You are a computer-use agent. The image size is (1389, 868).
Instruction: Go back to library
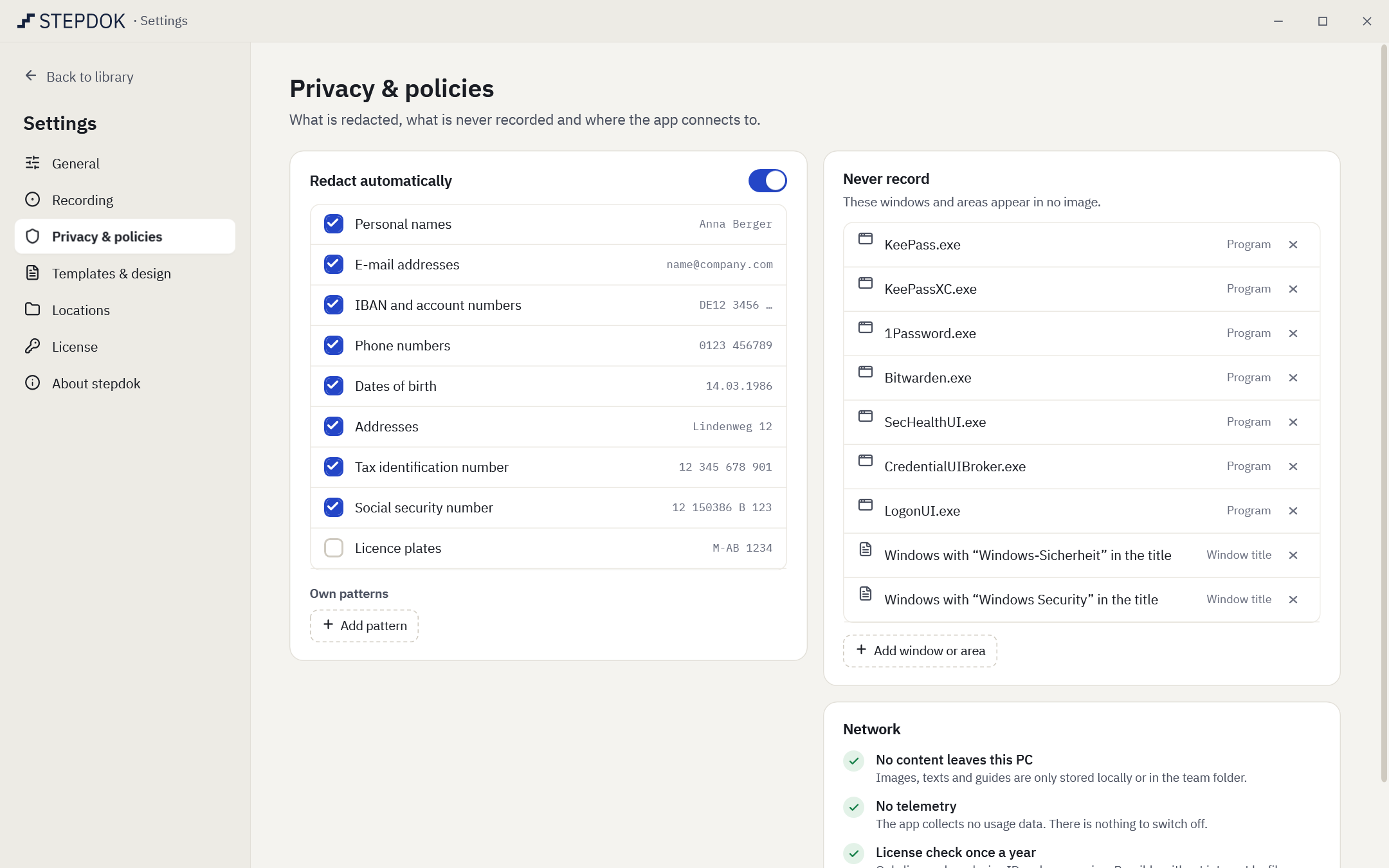point(79,77)
